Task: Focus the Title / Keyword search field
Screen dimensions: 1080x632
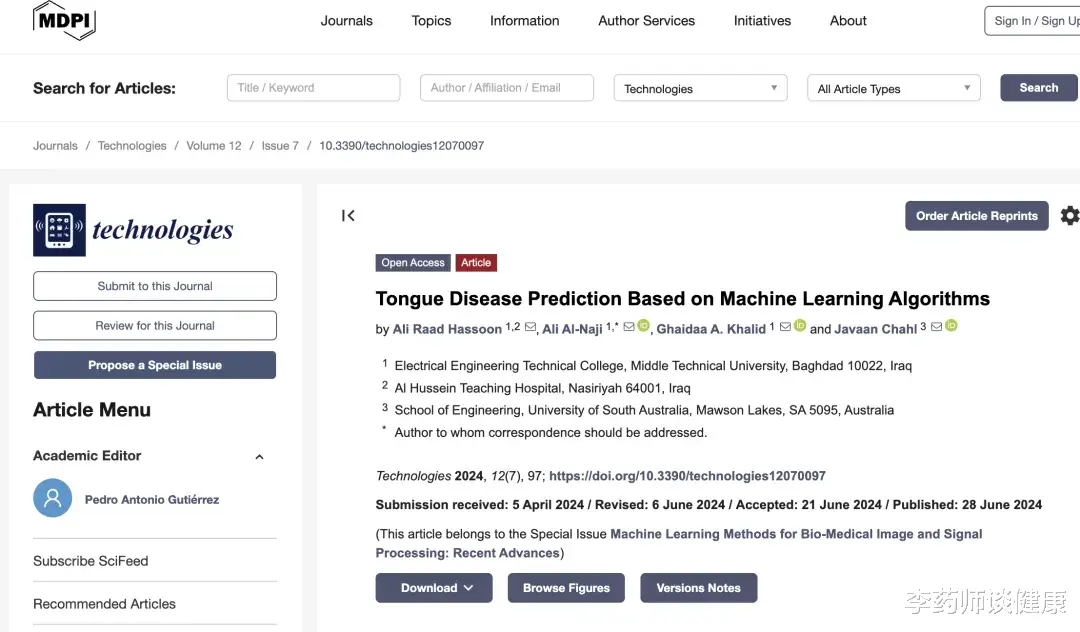Action: click(313, 87)
